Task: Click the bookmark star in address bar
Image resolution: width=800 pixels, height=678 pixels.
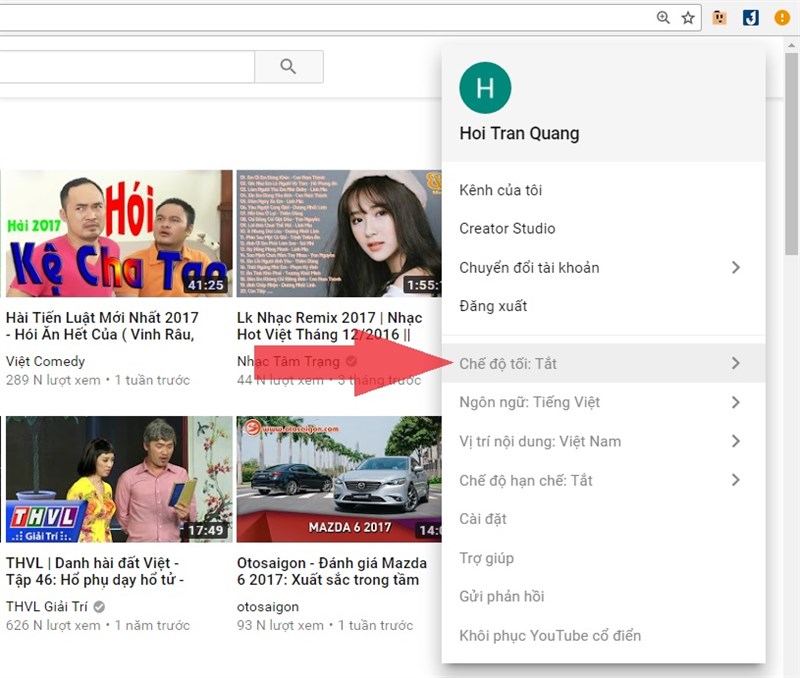Action: pyautogui.click(x=688, y=17)
